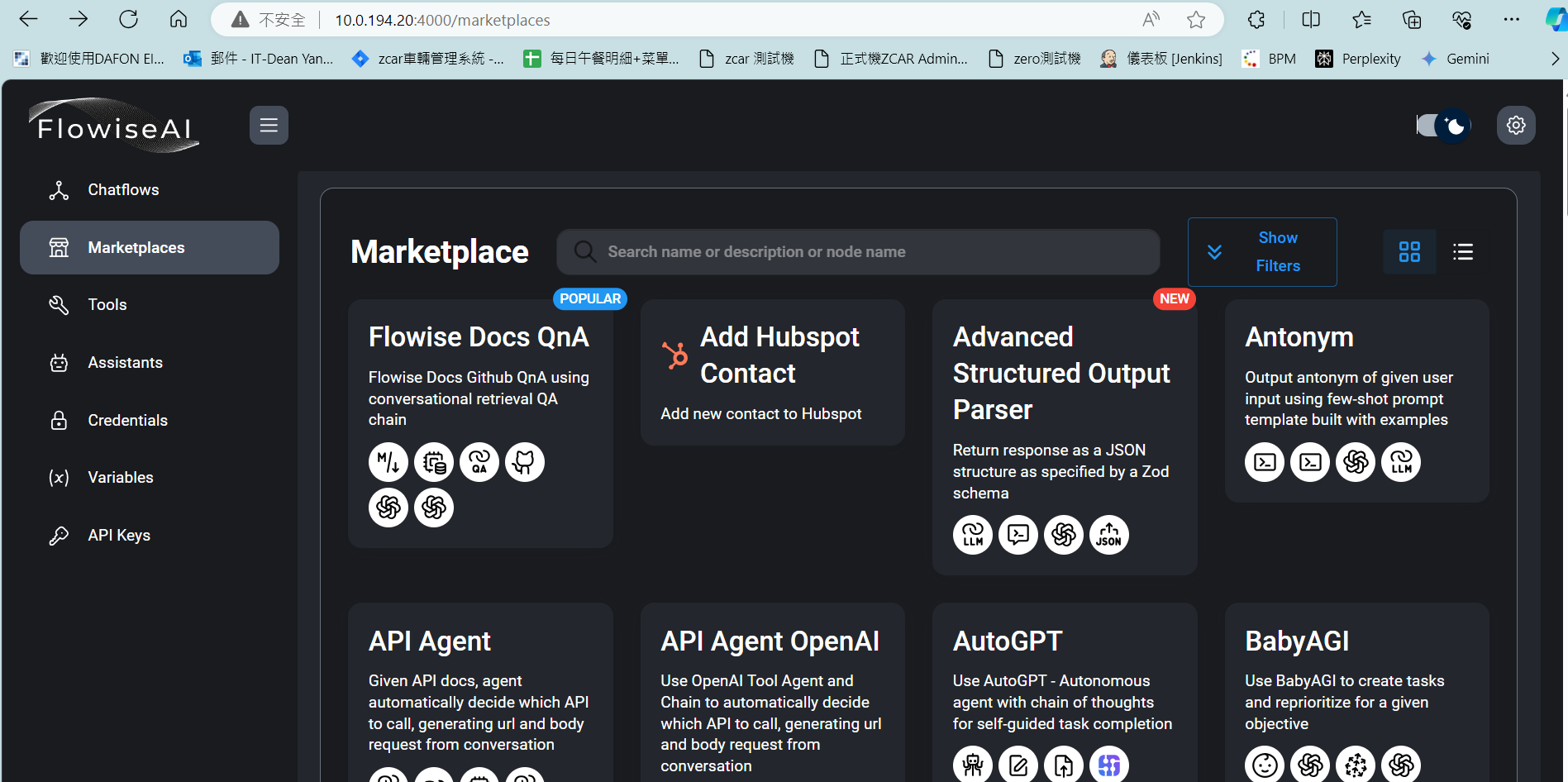
Task: Open Chatflows in the sidebar
Action: point(123,190)
